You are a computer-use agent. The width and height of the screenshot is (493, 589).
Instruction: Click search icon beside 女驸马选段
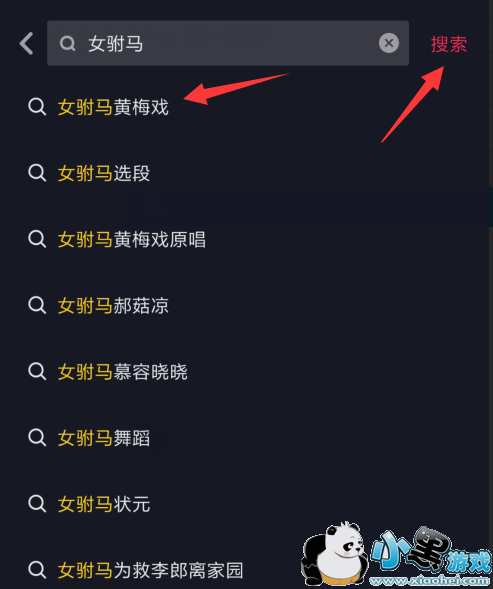37,173
